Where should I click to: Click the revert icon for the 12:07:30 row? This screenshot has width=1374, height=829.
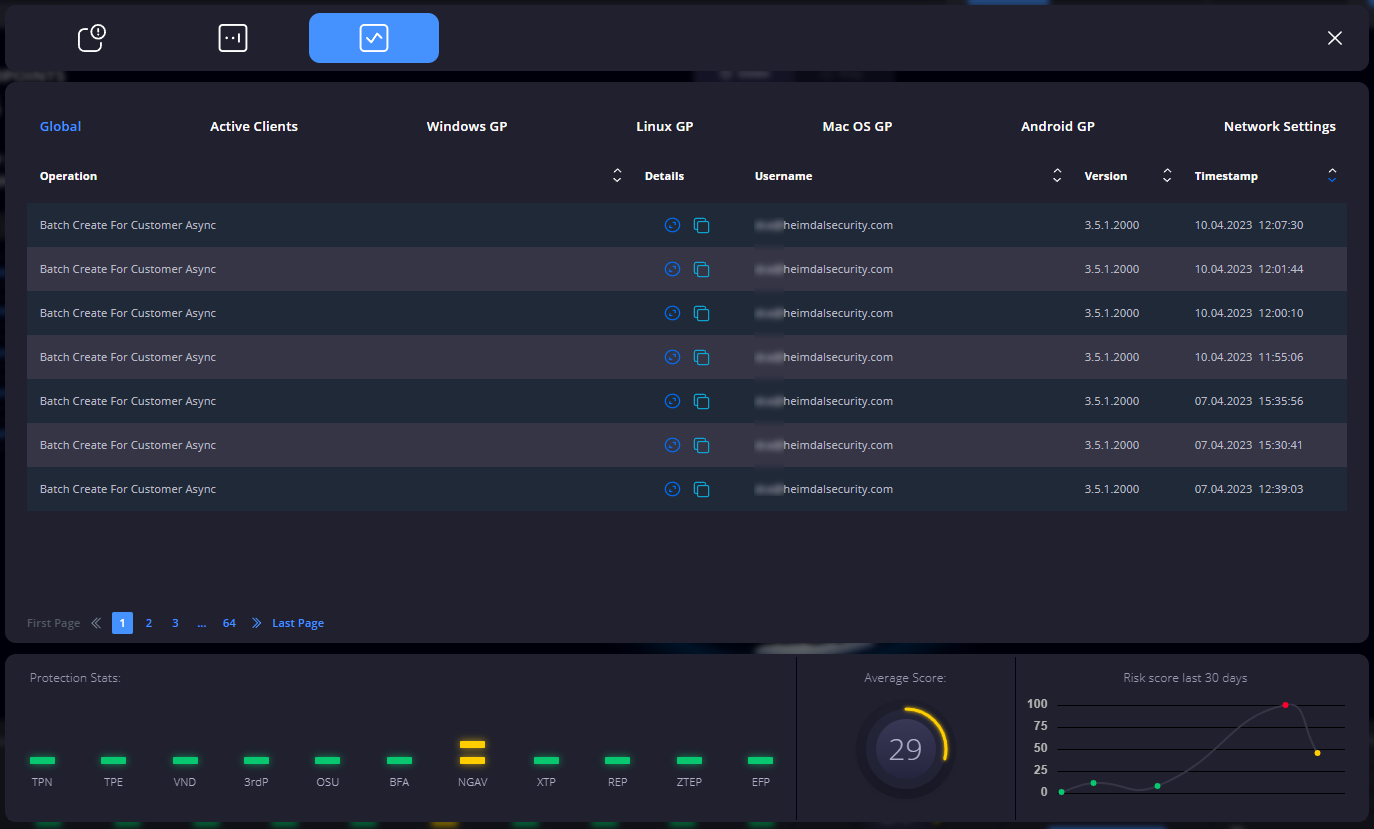(x=672, y=225)
